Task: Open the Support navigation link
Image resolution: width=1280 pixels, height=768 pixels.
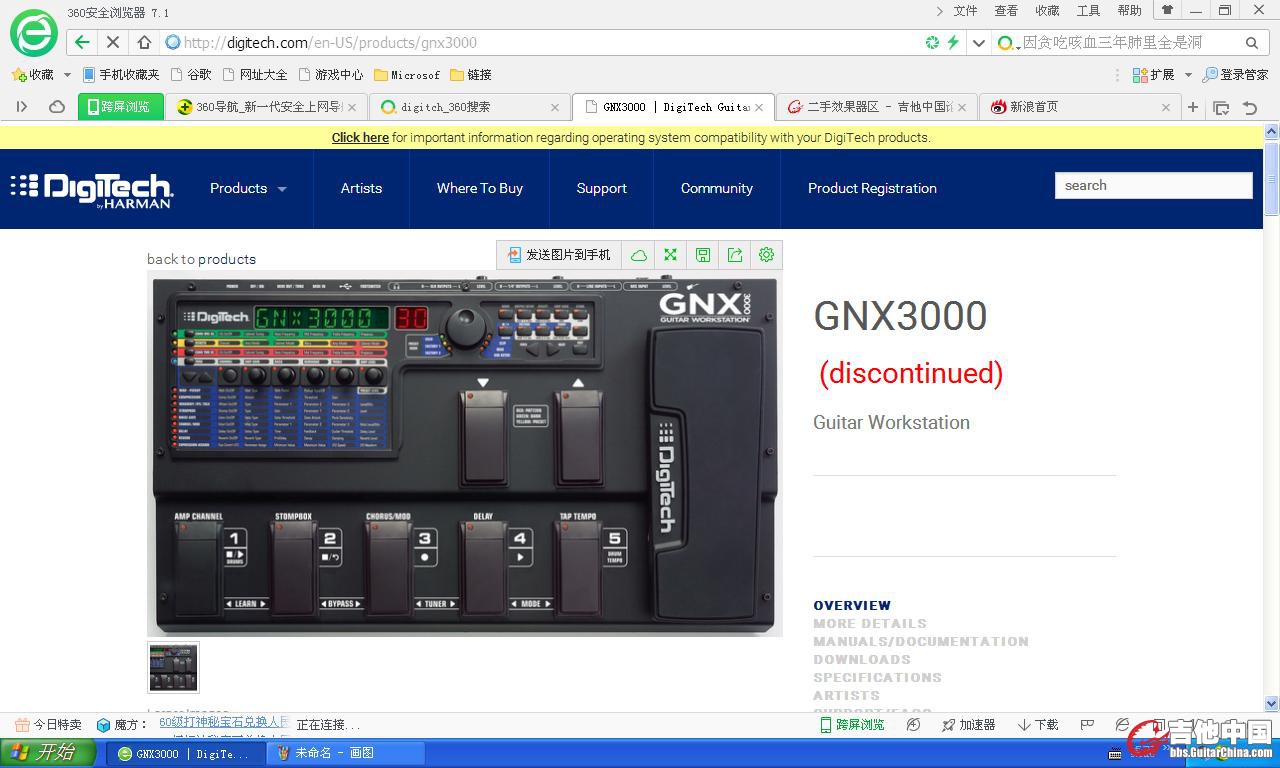Action: coord(602,188)
